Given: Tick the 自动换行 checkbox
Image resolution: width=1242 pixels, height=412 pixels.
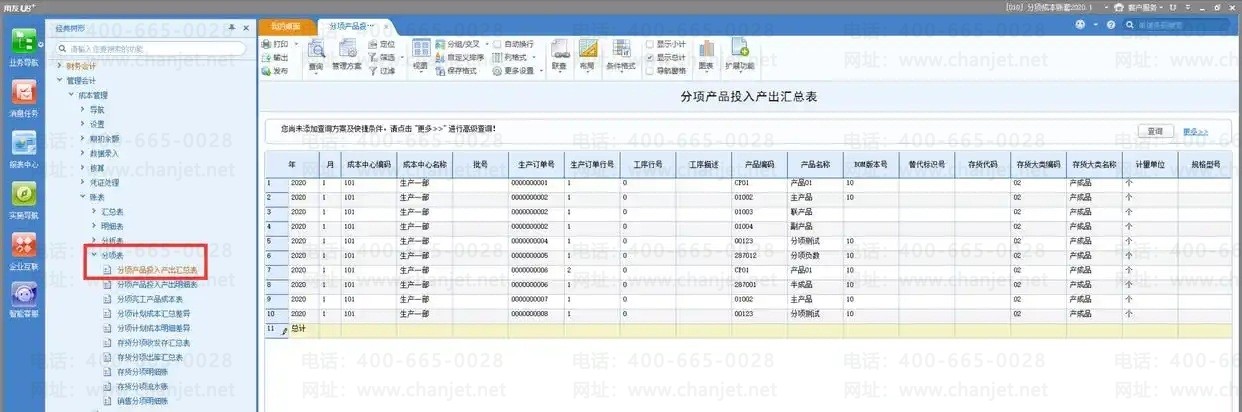Looking at the screenshot, I should point(497,44).
